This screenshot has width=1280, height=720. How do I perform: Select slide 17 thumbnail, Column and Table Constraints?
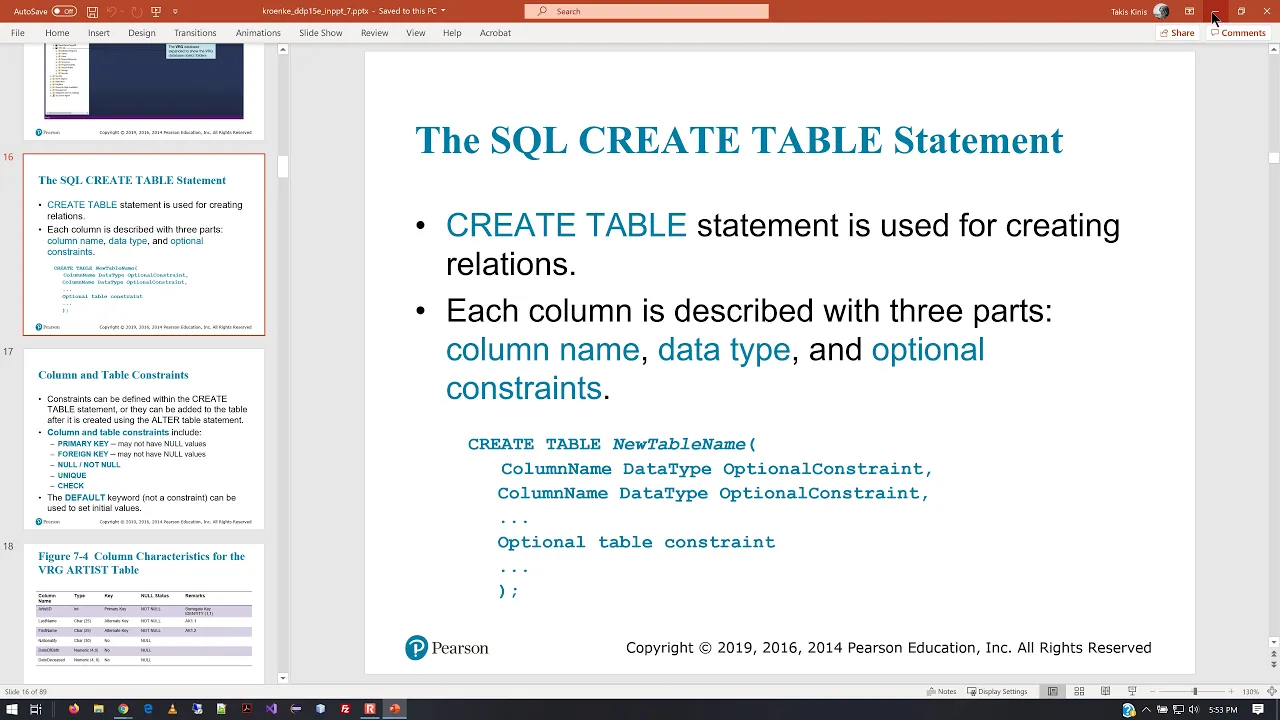coord(144,438)
